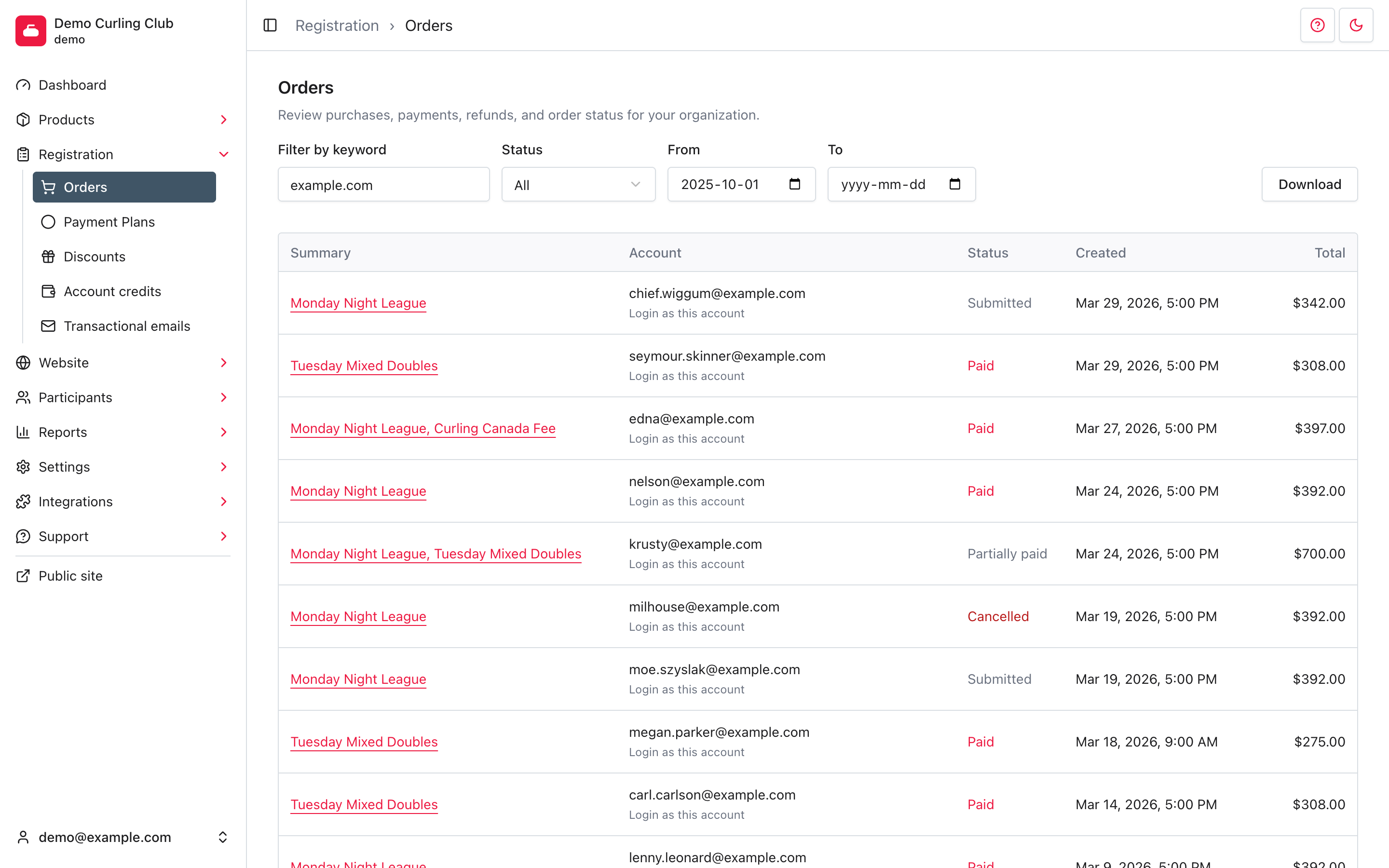
Task: Expand the Settings menu chevron
Action: coord(224,467)
